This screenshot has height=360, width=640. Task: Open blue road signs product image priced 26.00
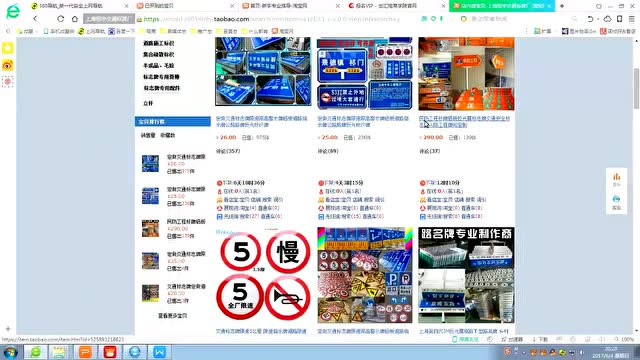click(263, 72)
